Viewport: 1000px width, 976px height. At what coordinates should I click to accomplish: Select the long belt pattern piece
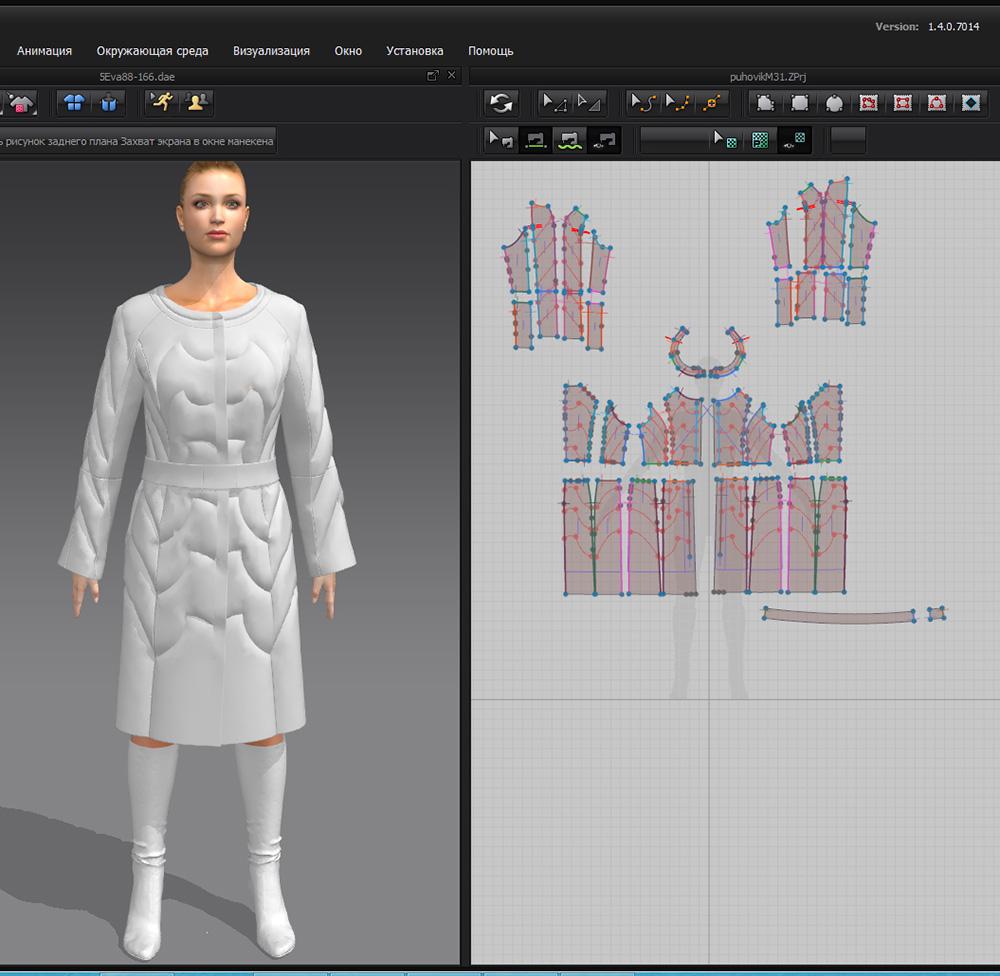(x=838, y=616)
